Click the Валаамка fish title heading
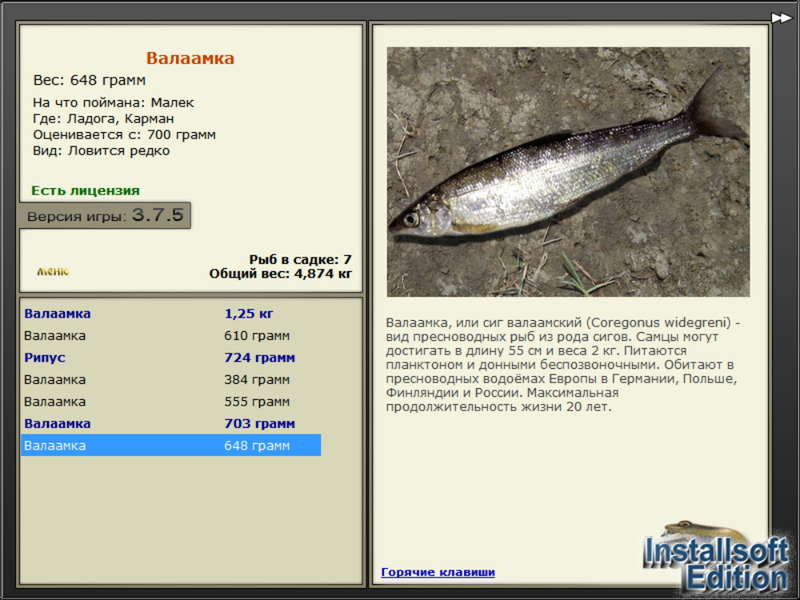Image resolution: width=800 pixels, height=600 pixels. pos(190,58)
